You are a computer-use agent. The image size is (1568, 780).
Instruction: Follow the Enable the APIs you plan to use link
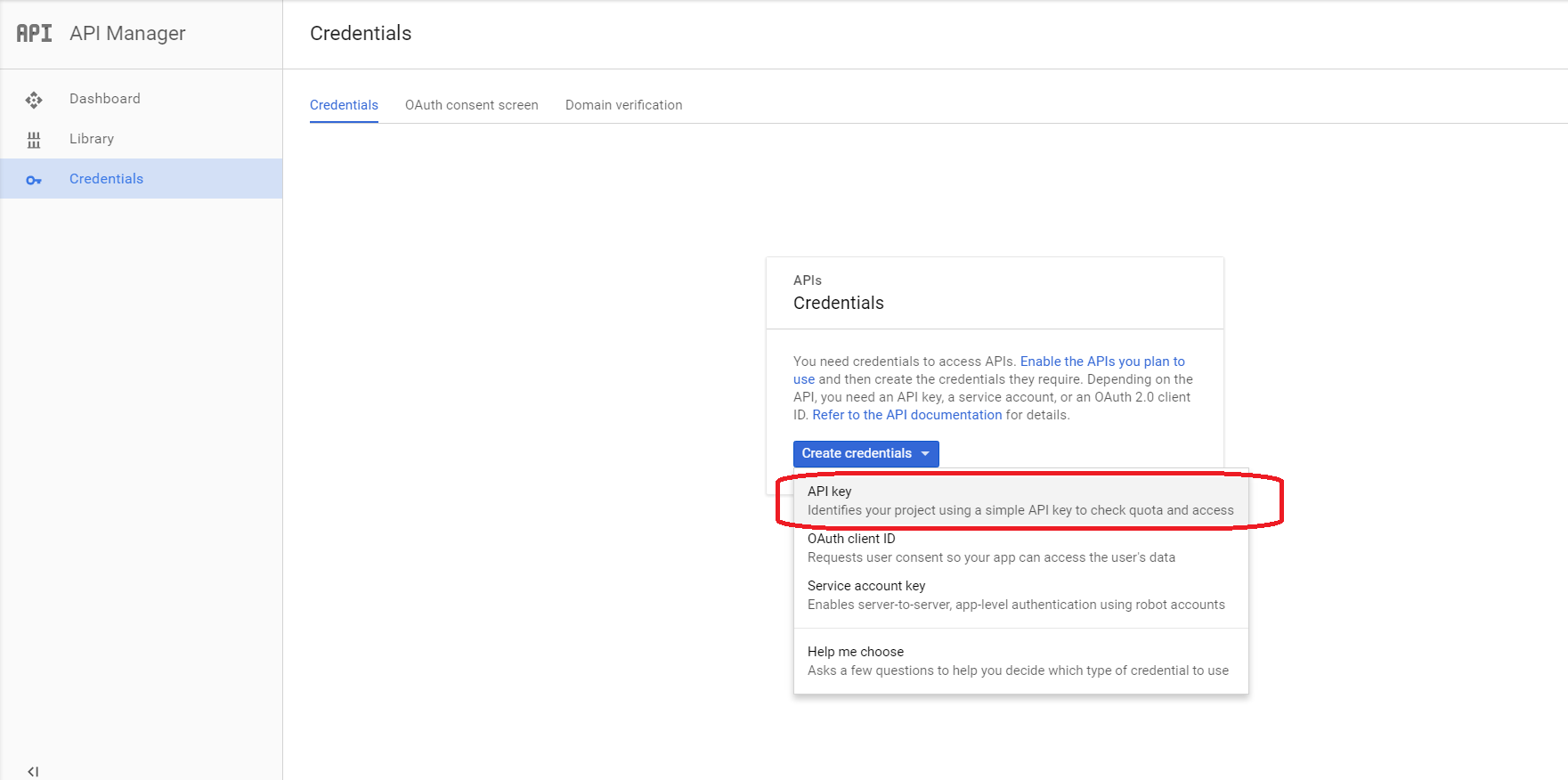1102,362
